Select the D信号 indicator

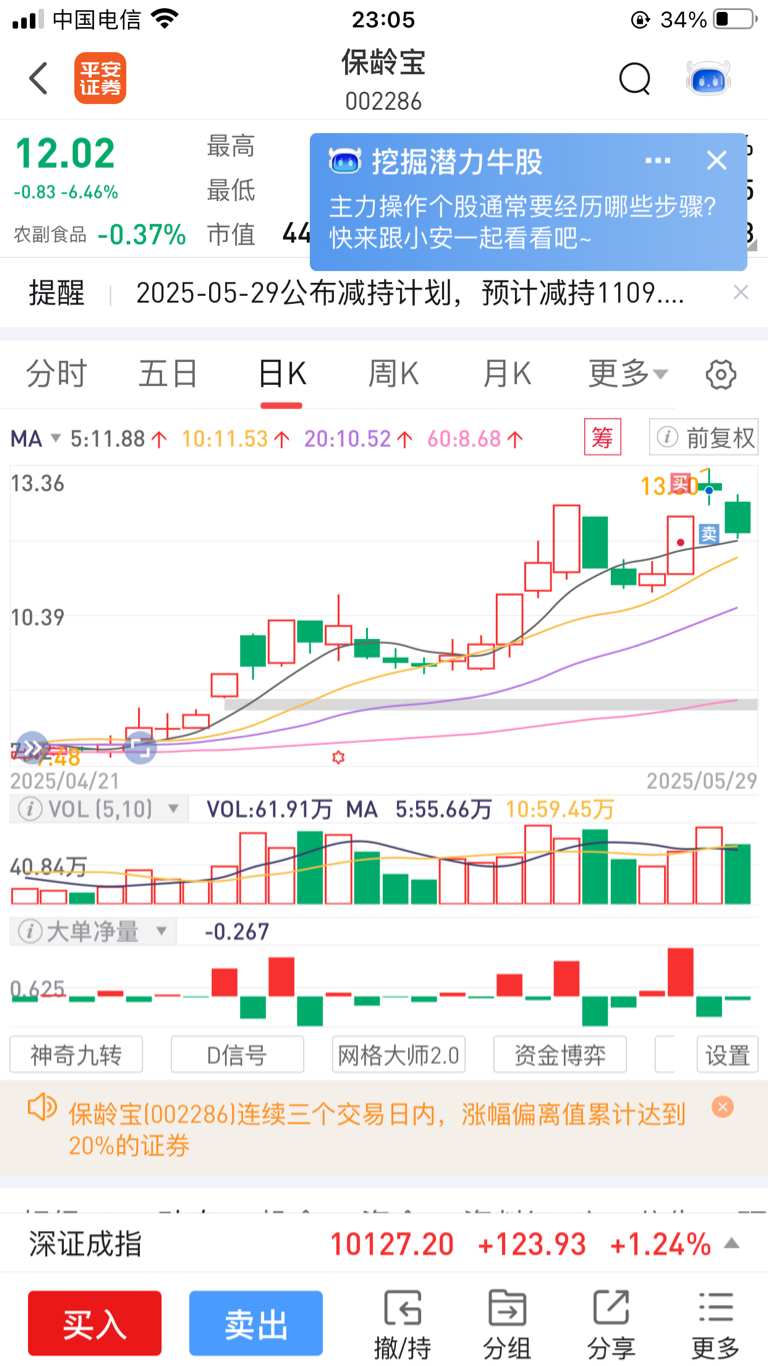[x=237, y=1054]
